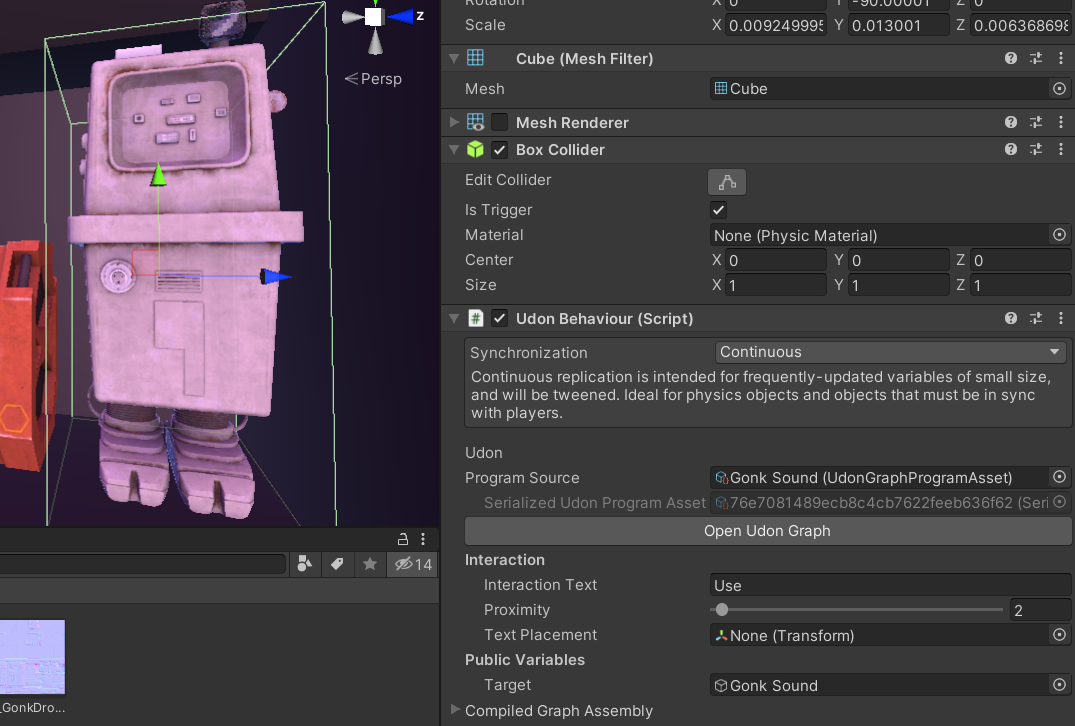The height and width of the screenshot is (726, 1075).
Task: Toggle the Is Trigger checkbox
Action: 718,210
